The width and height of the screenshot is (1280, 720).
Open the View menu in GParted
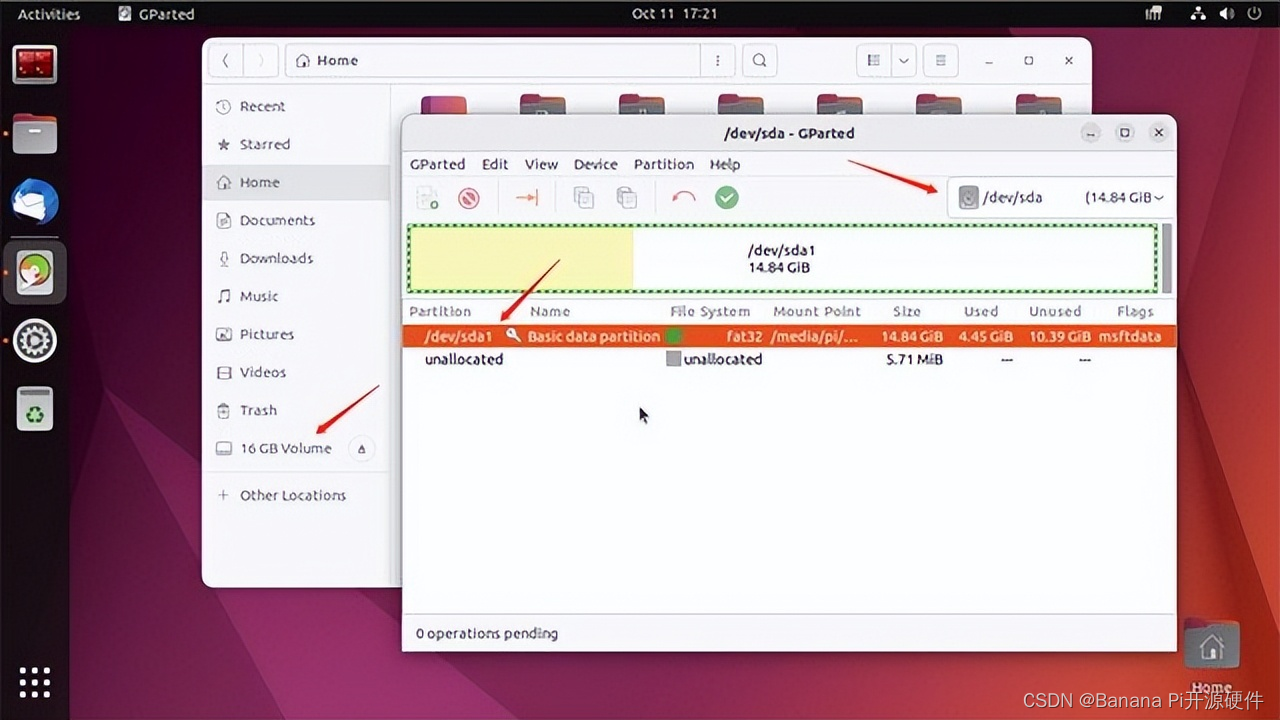(541, 164)
